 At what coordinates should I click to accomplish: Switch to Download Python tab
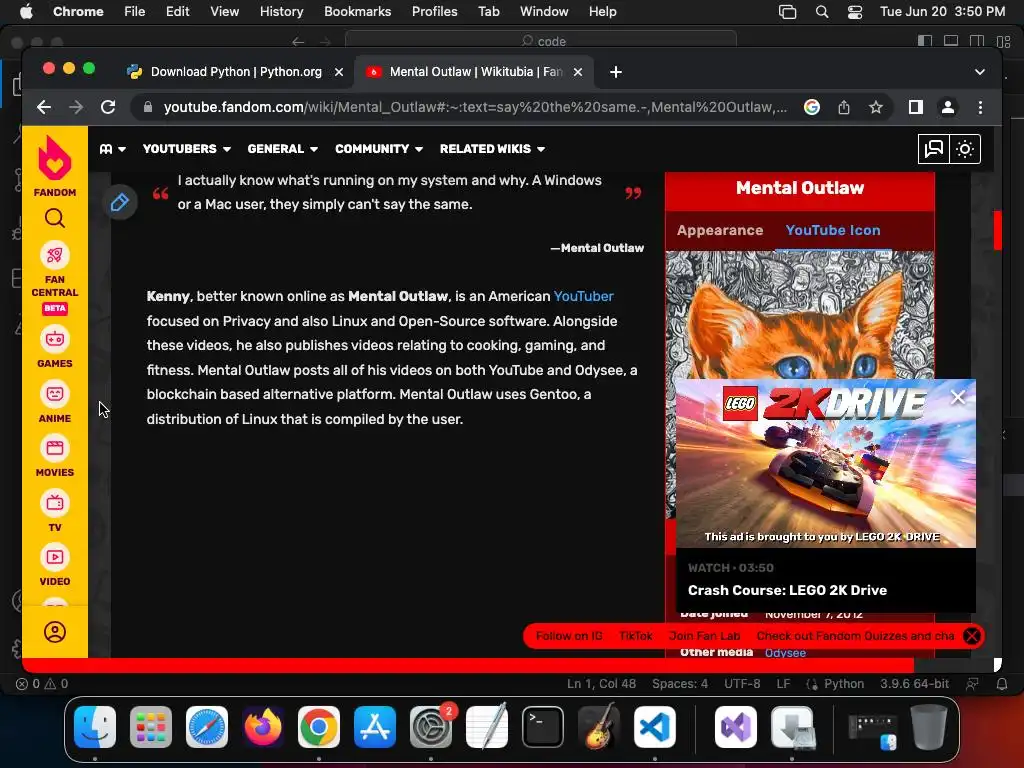[x=236, y=72]
